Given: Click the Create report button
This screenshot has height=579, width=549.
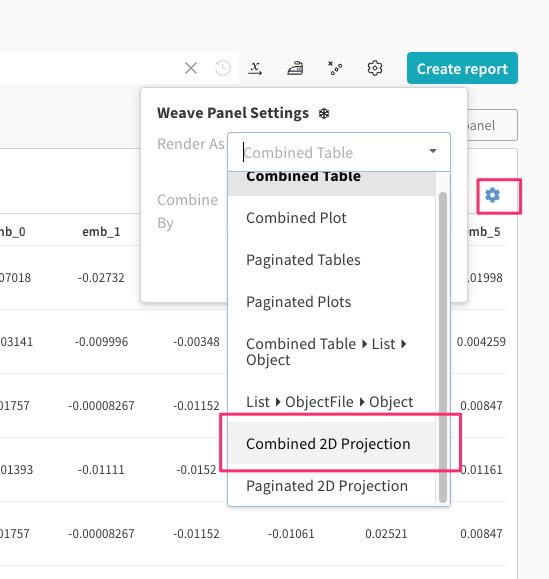Looking at the screenshot, I should coord(462,68).
